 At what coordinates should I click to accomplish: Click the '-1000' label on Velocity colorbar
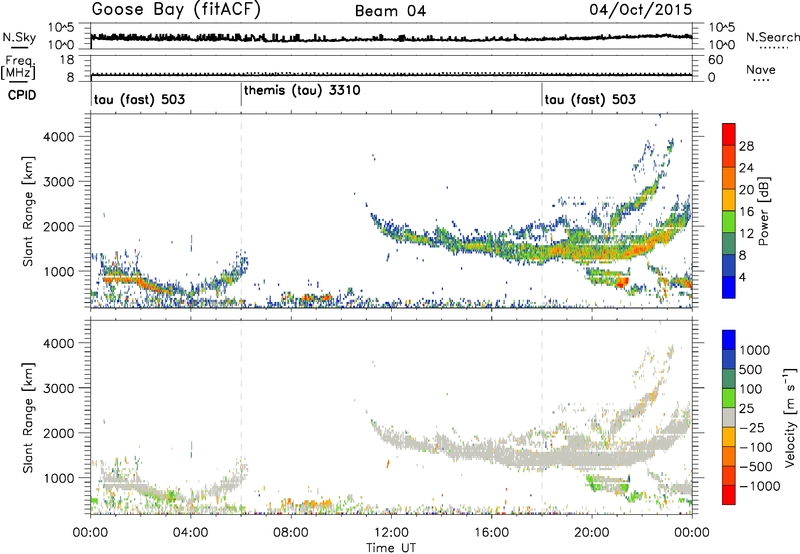click(760, 486)
